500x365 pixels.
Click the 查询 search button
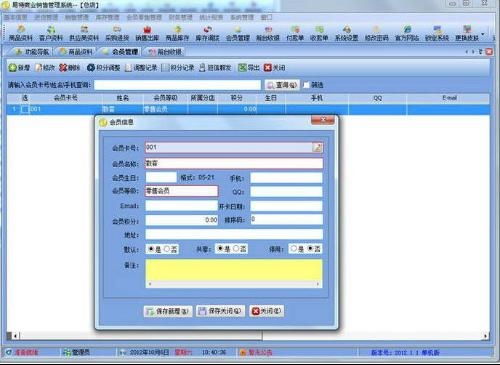[x=282, y=85]
